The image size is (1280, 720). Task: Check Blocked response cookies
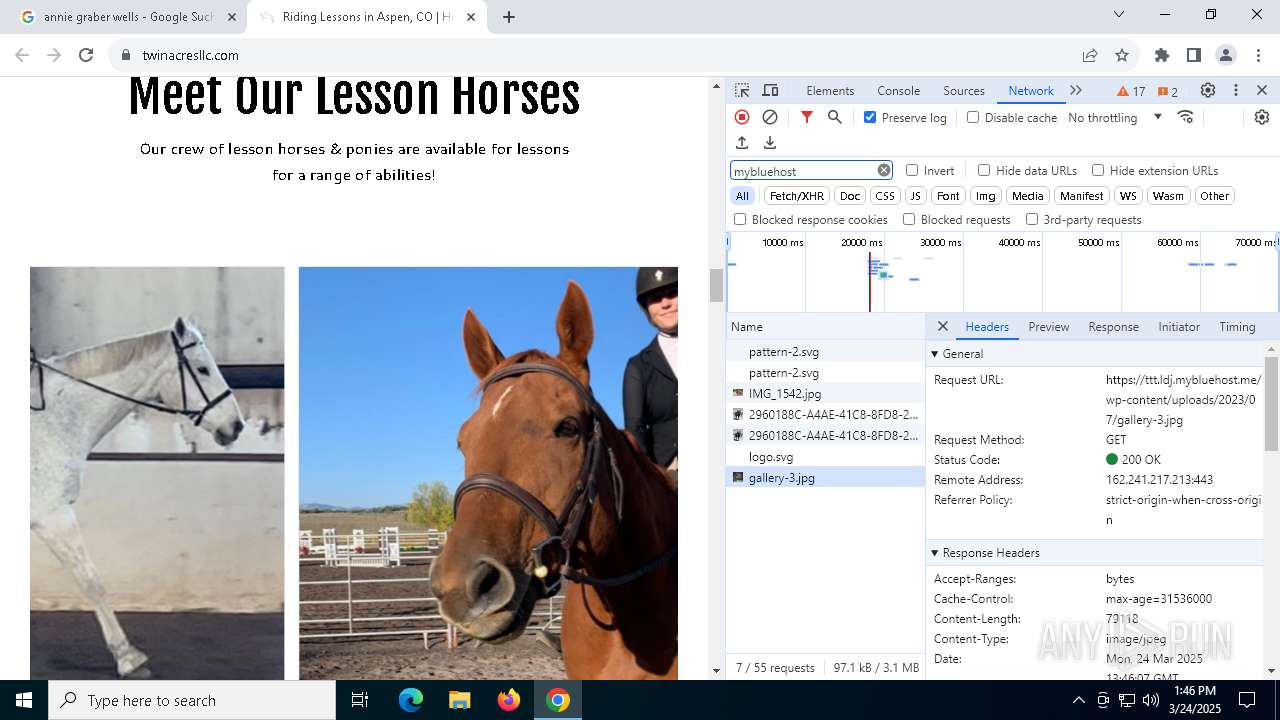pyautogui.click(x=740, y=219)
